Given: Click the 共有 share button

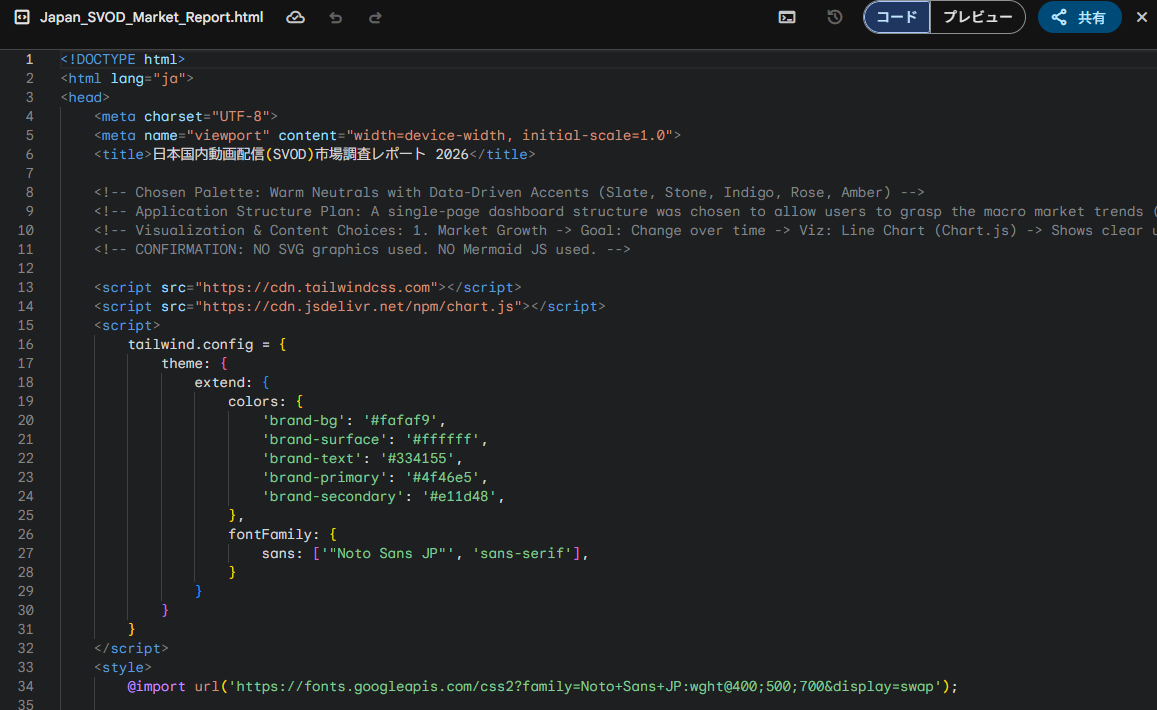Looking at the screenshot, I should (1079, 18).
